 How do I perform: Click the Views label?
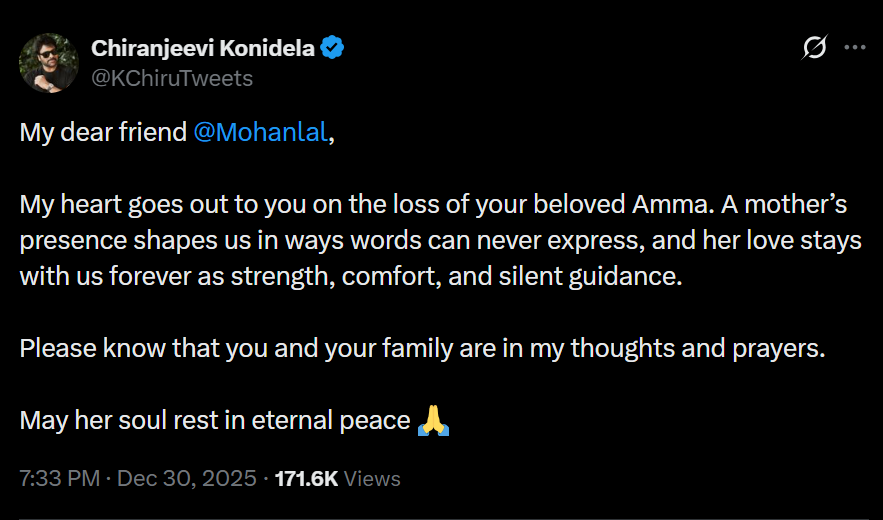(372, 479)
